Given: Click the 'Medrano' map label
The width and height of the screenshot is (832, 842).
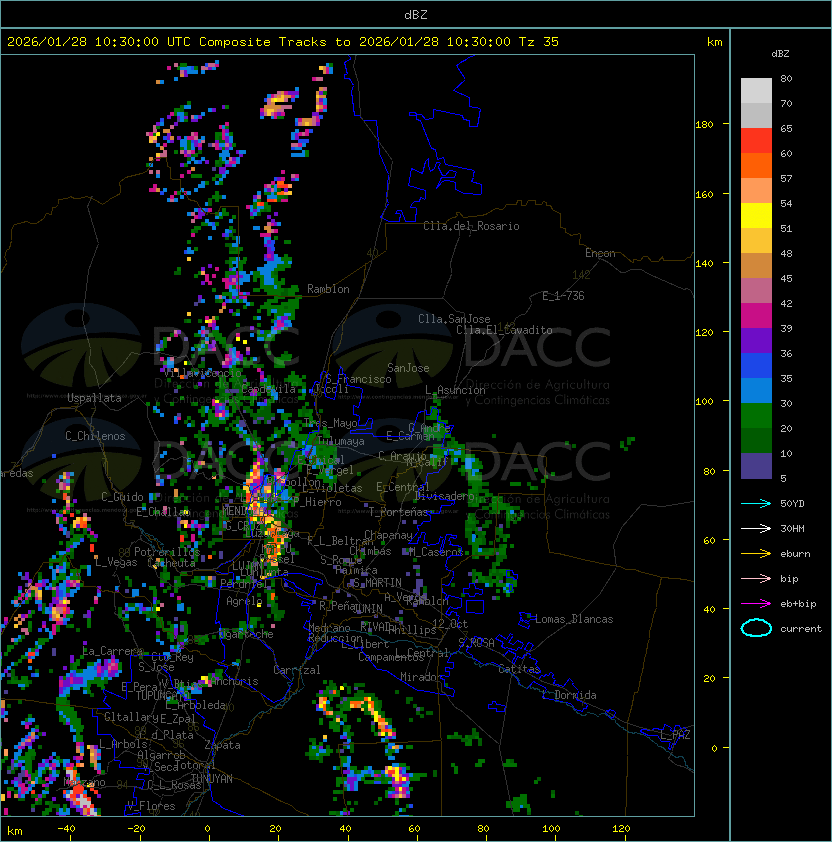Looking at the screenshot, I should 329,628.
